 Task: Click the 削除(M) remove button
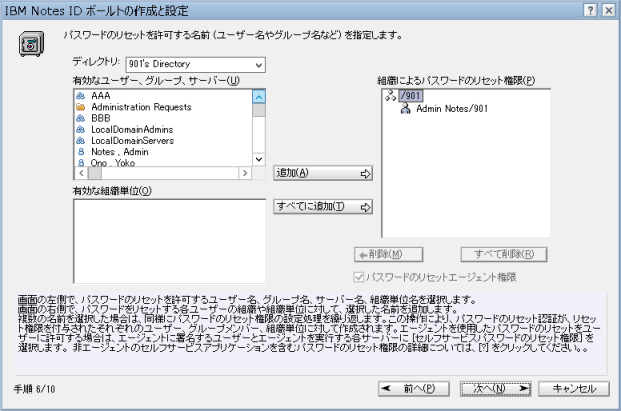coord(389,255)
